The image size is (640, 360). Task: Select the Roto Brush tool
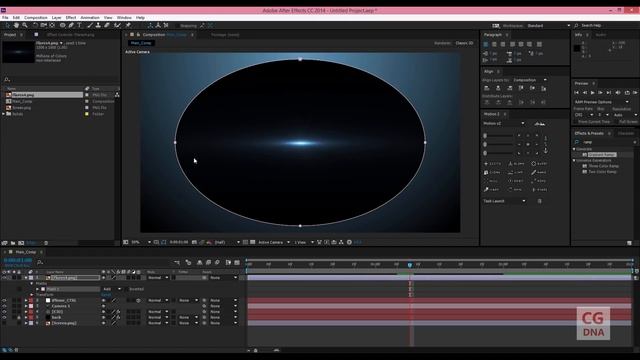point(118,25)
